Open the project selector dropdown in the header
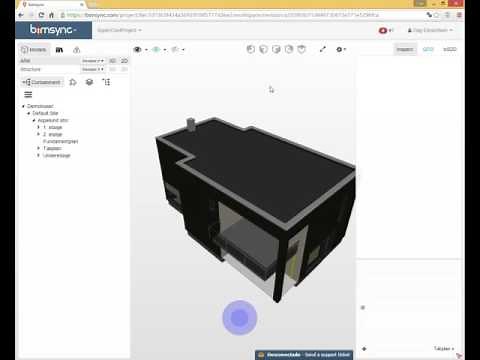 click(119, 30)
